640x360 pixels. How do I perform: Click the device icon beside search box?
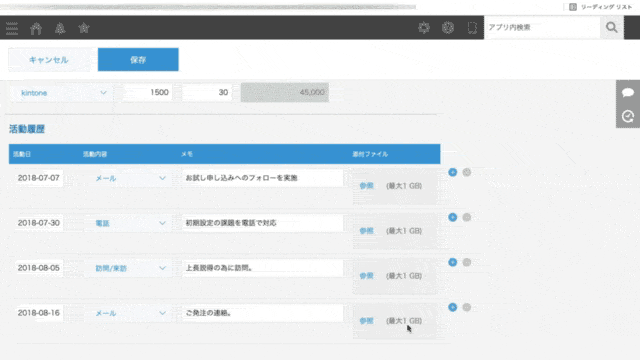point(472,27)
